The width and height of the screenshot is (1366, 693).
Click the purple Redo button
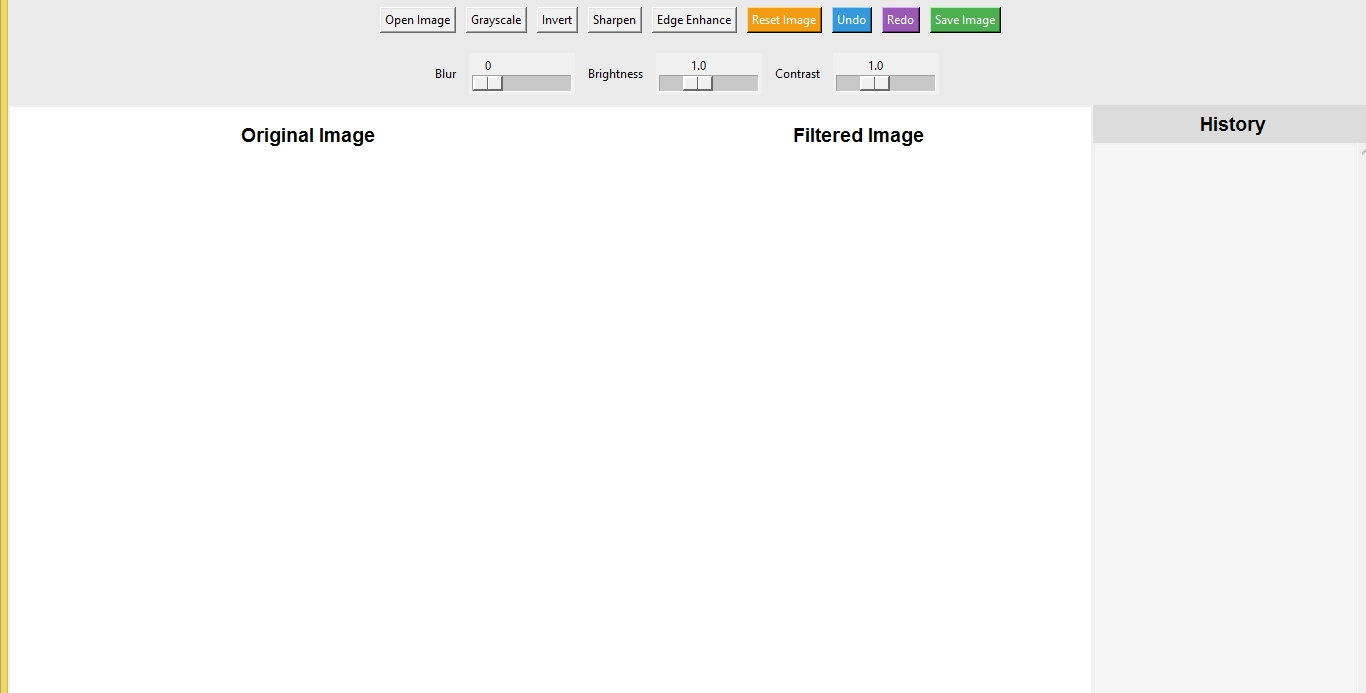(900, 20)
